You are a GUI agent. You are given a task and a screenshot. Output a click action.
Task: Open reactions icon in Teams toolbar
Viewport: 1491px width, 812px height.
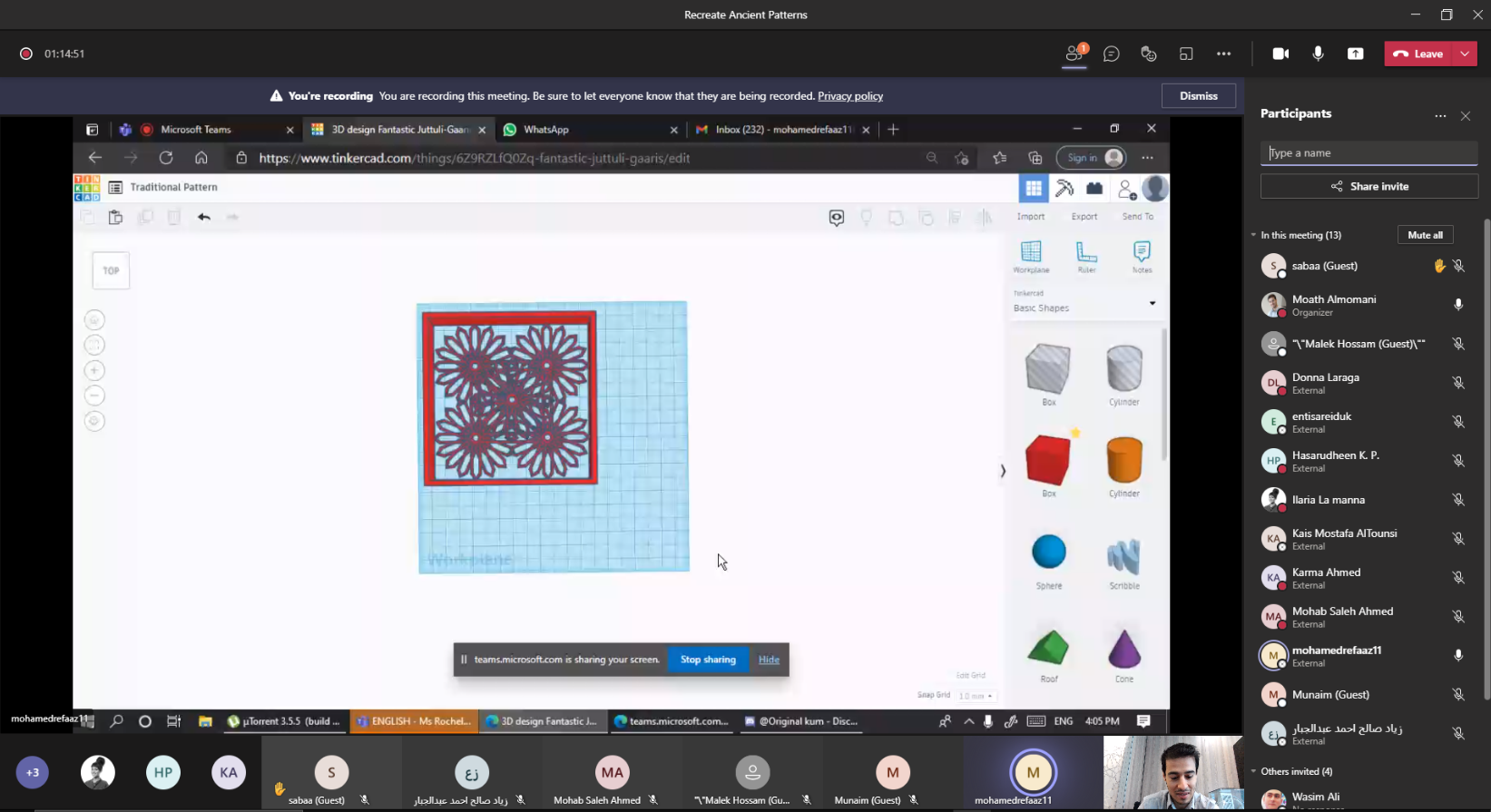click(x=1148, y=54)
